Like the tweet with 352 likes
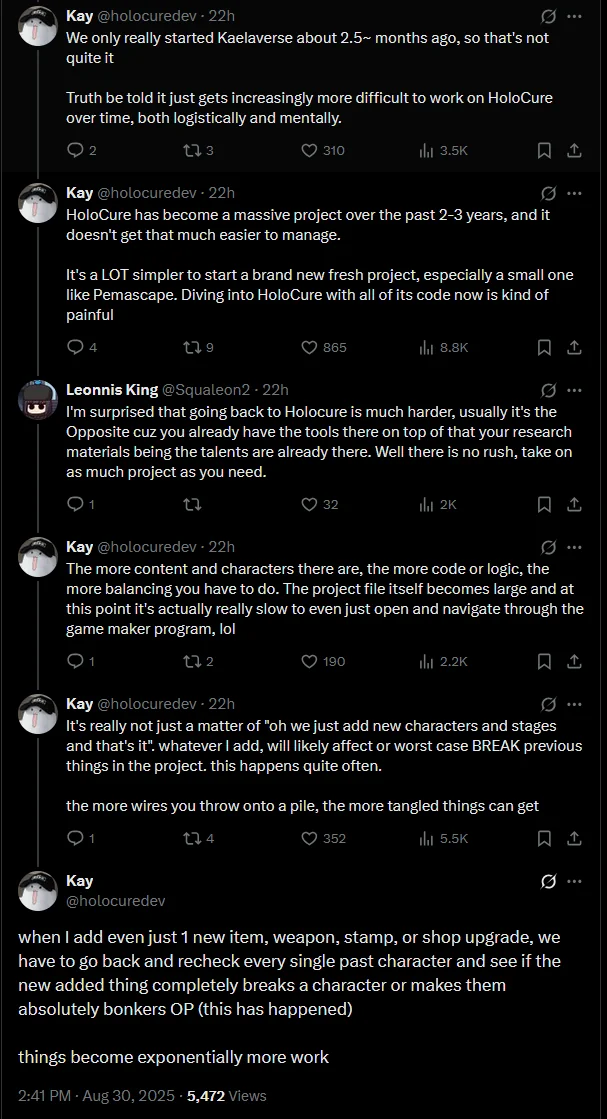This screenshot has height=1119, width=607. pos(310,838)
